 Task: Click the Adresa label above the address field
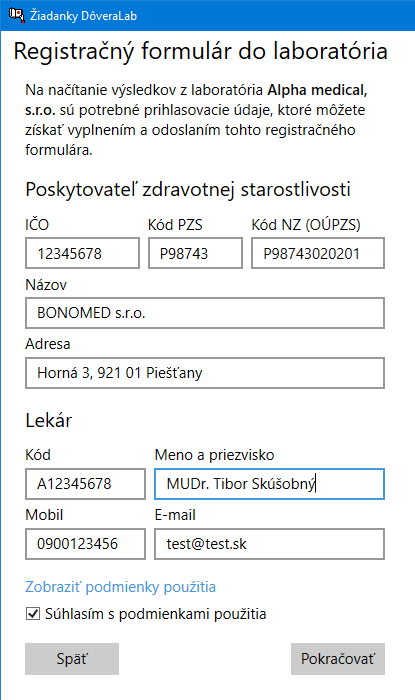tap(48, 344)
